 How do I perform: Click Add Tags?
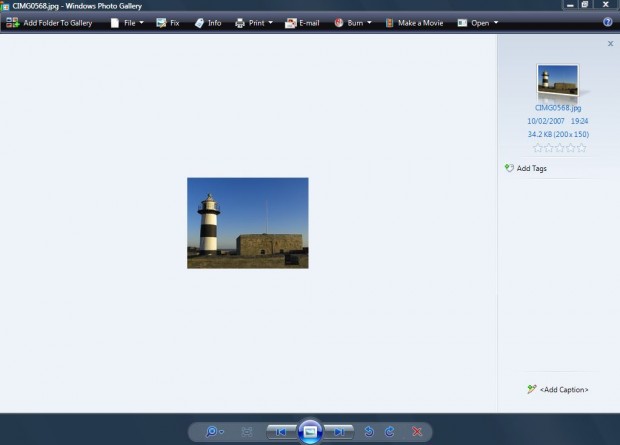click(531, 169)
